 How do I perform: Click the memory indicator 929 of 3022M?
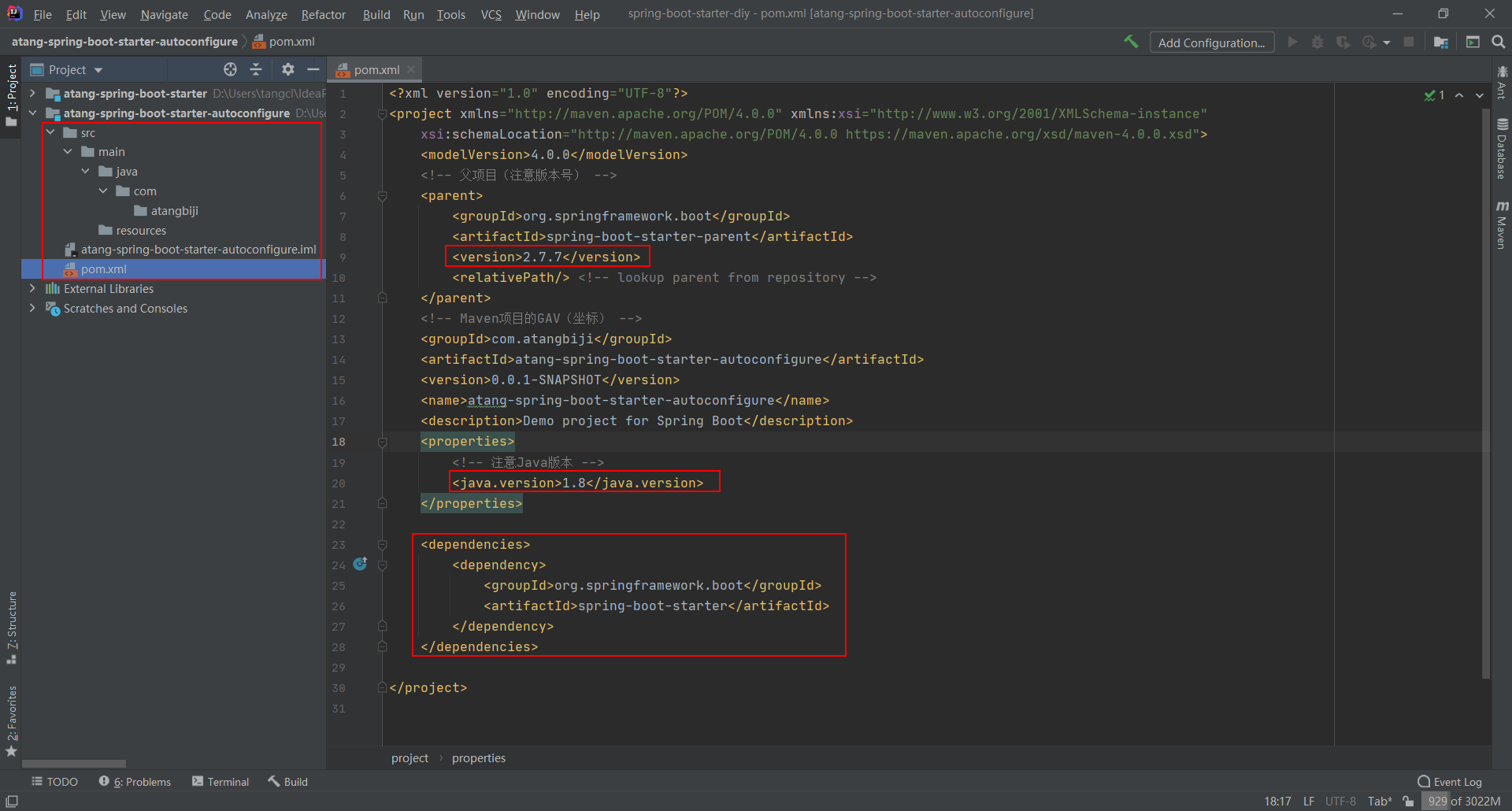click(x=1464, y=801)
